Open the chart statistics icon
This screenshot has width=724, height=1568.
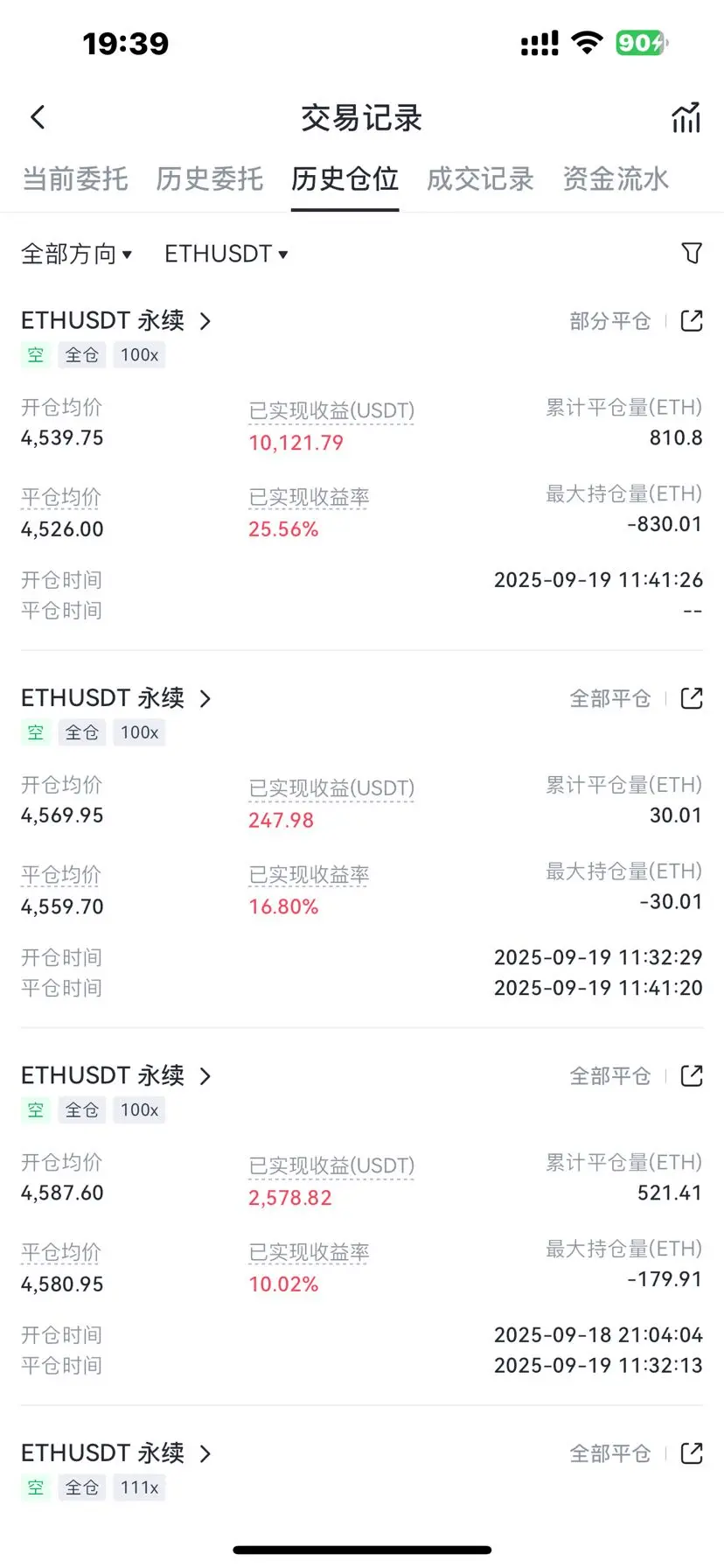[686, 117]
